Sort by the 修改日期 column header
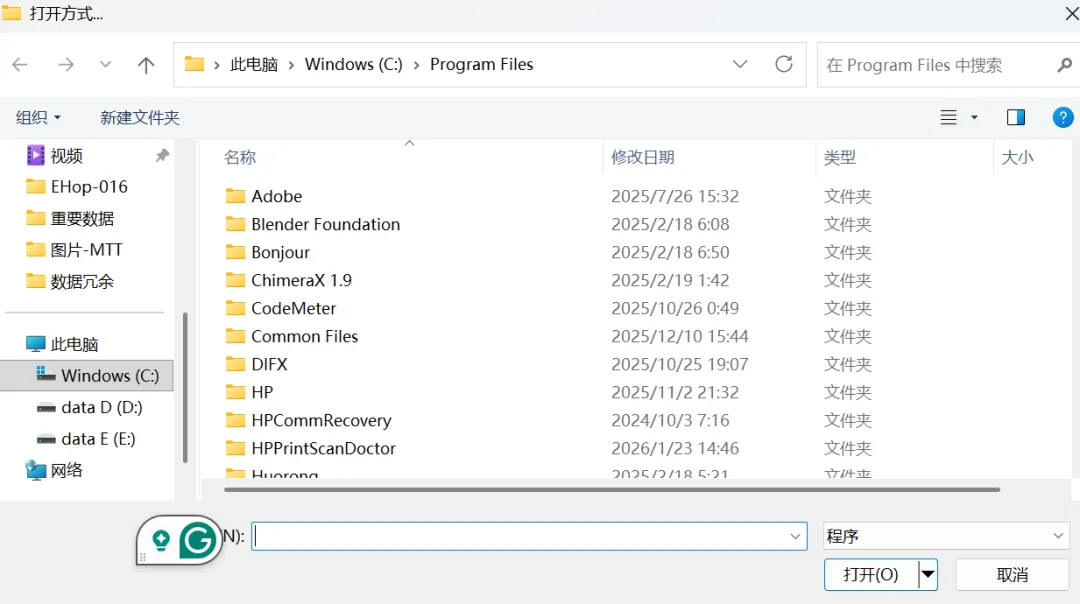Viewport: 1080px width, 604px height. 643,157
